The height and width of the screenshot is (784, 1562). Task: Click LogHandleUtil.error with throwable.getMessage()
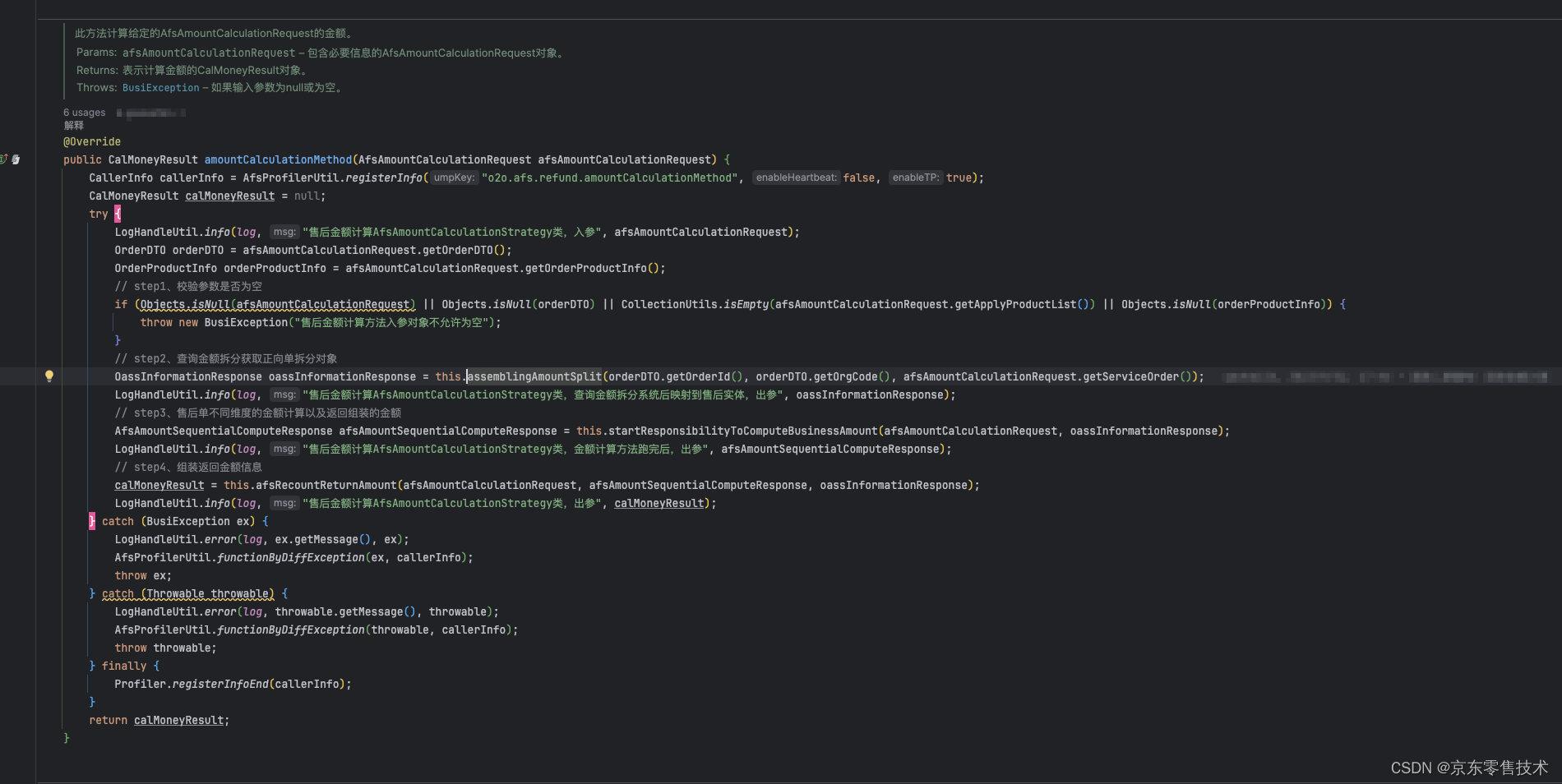(x=307, y=611)
